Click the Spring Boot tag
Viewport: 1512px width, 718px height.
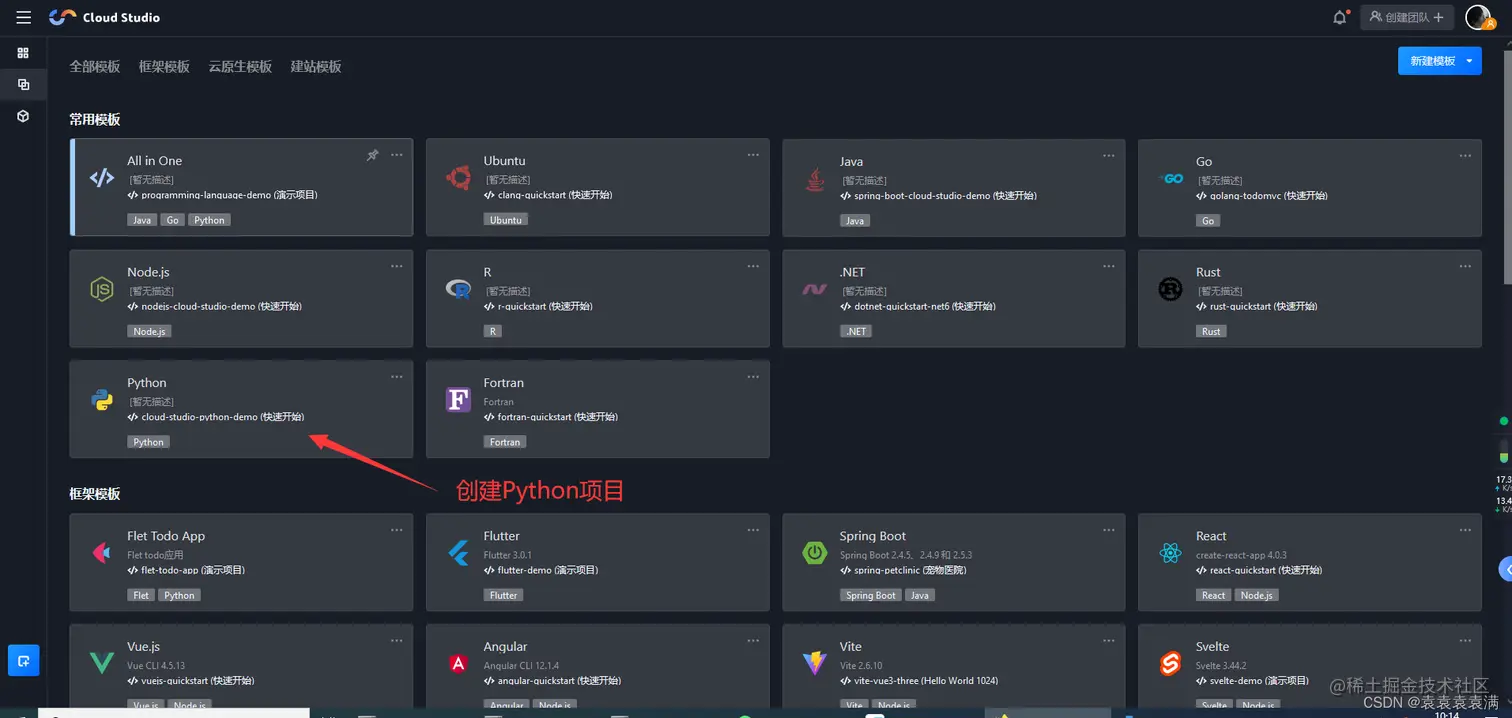click(871, 595)
